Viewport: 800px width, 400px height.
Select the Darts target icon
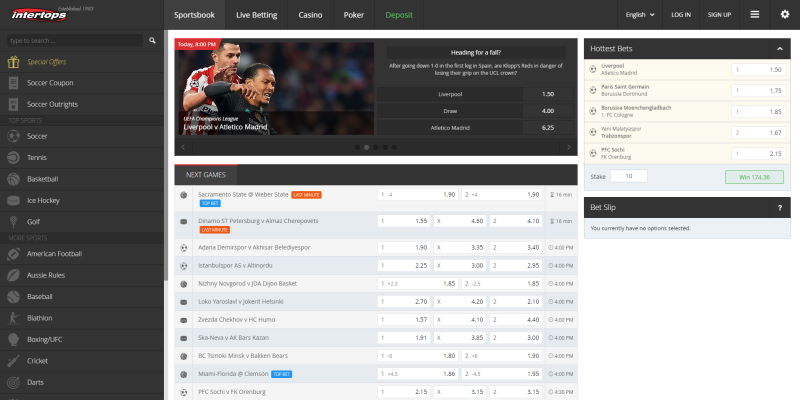coord(13,382)
